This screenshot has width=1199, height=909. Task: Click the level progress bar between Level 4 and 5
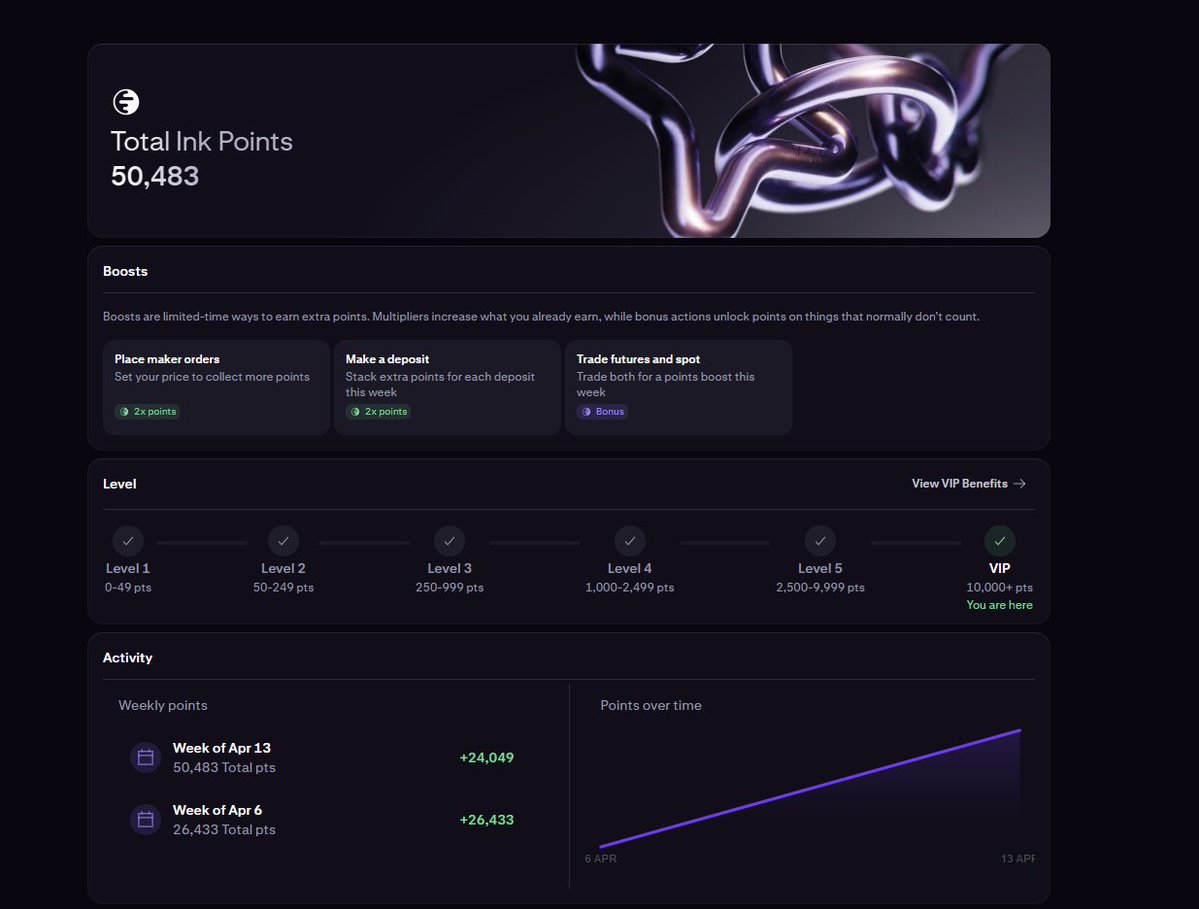click(x=725, y=541)
